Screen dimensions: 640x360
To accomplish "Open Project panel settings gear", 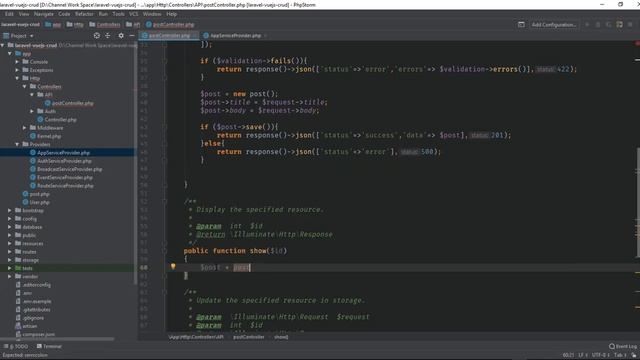I will (x=121, y=36).
